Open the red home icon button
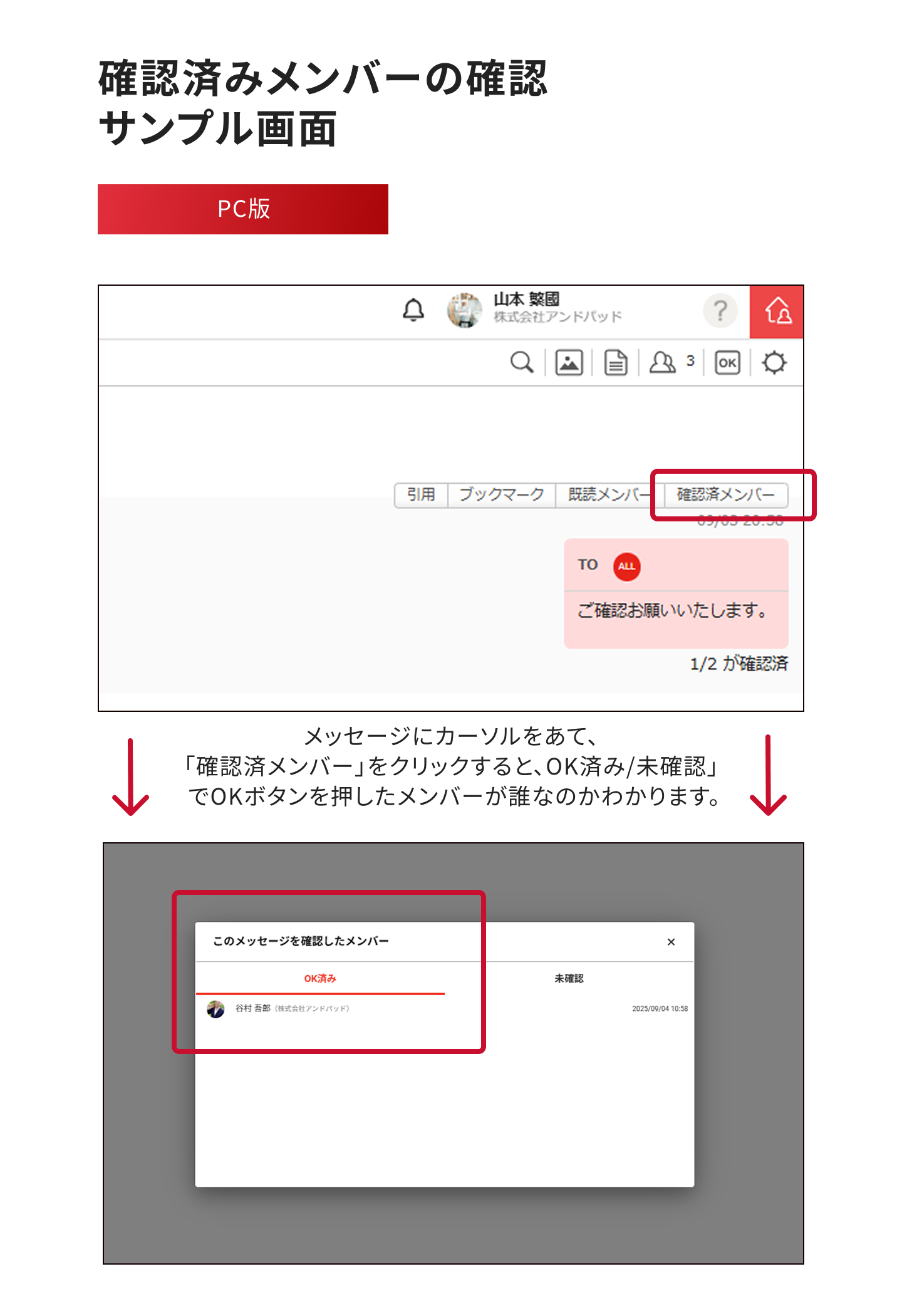Viewport: 902px width, 1316px height. [777, 311]
